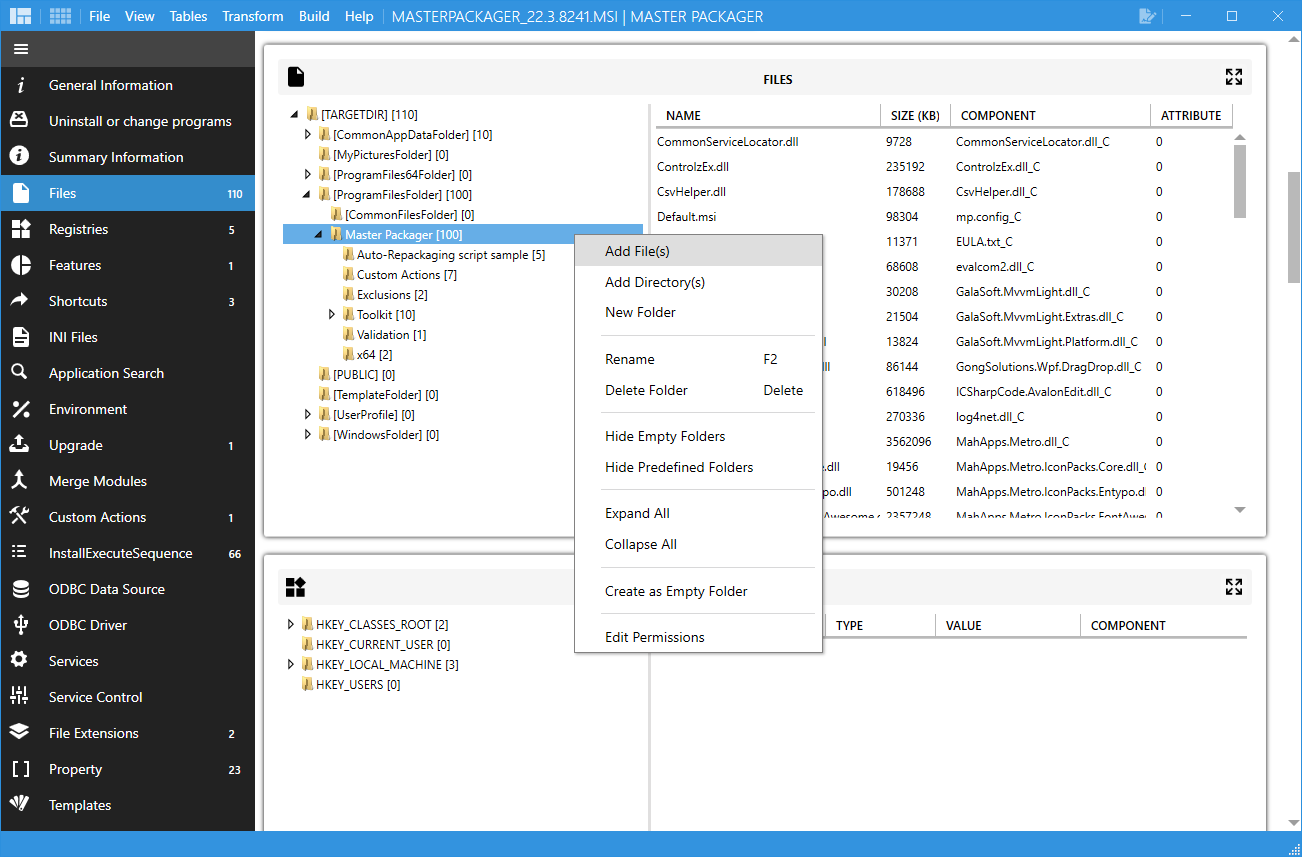
Task: Click the Features pie chart icon
Action: (20, 265)
